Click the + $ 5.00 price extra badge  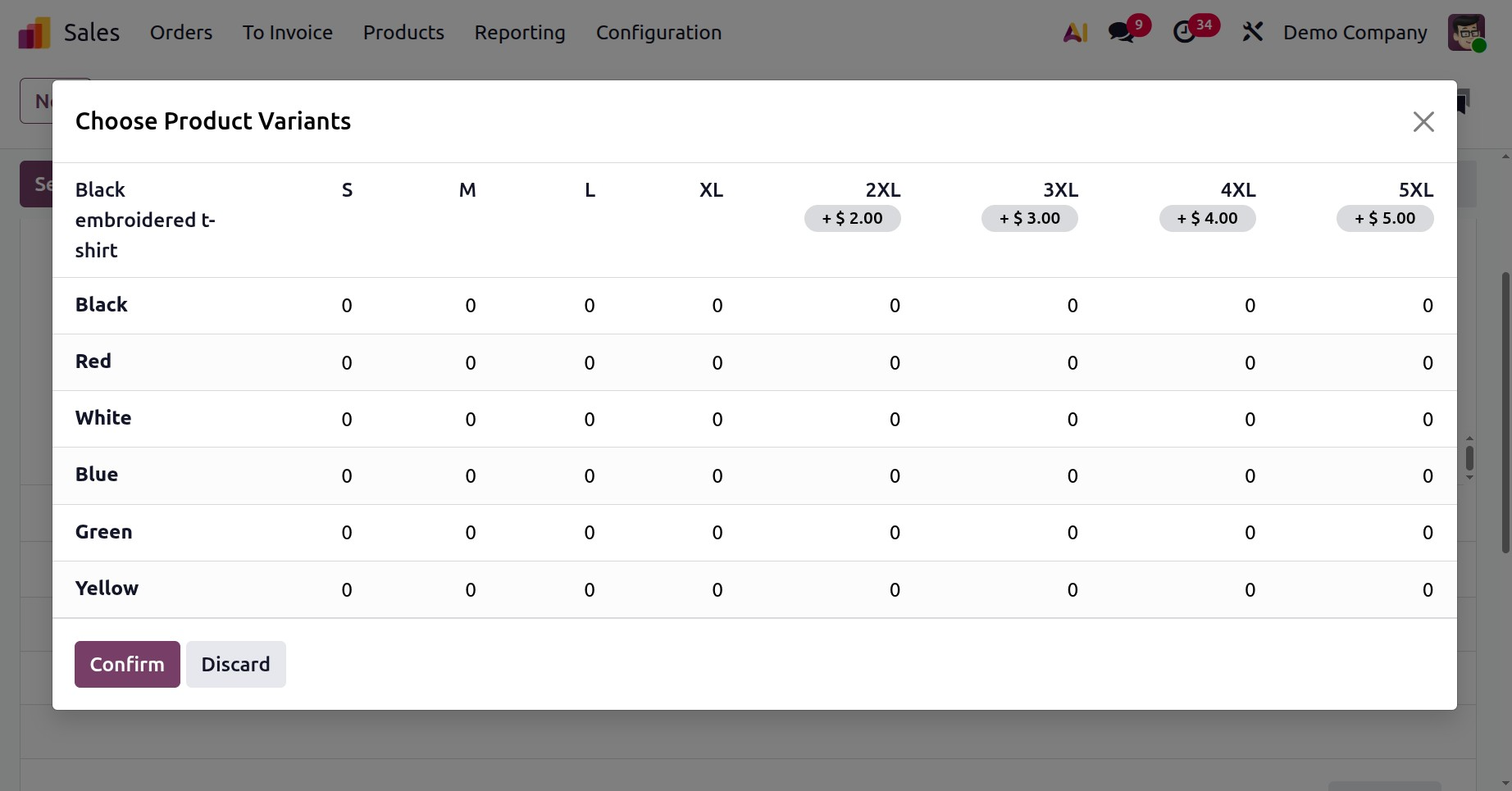pos(1385,218)
